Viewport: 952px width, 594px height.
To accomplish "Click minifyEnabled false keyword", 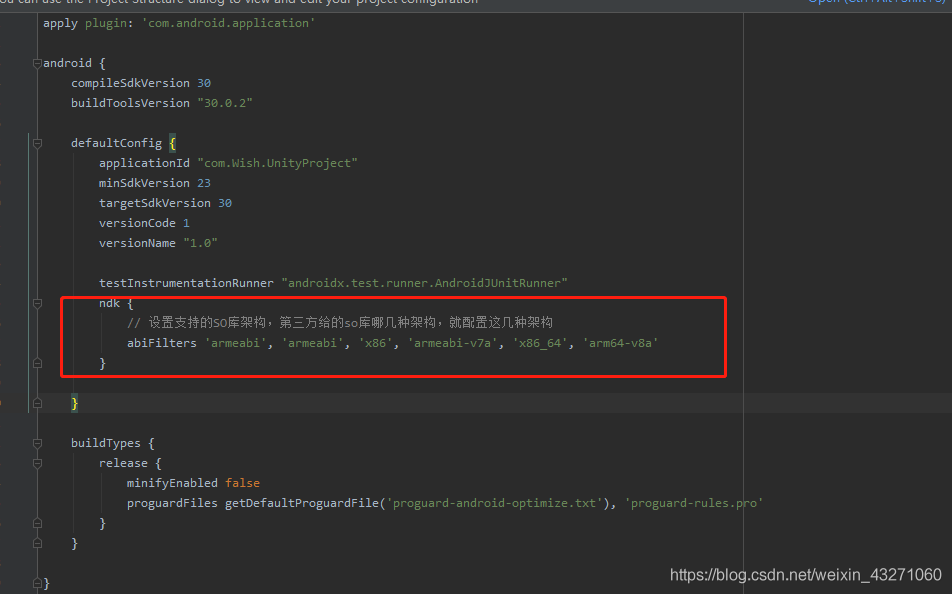I will pyautogui.click(x=242, y=483).
